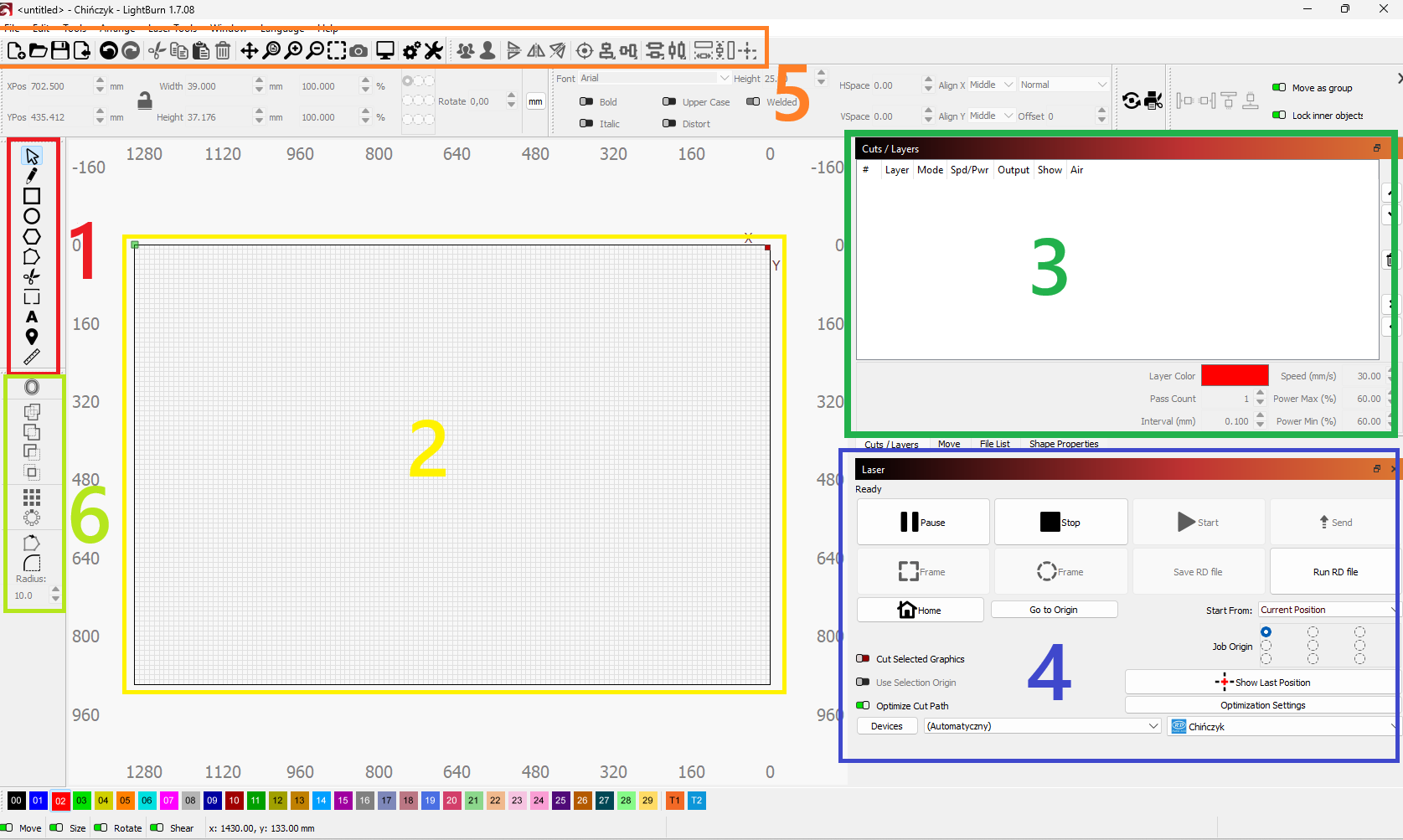Click the Optimization Settings button

point(1261,705)
